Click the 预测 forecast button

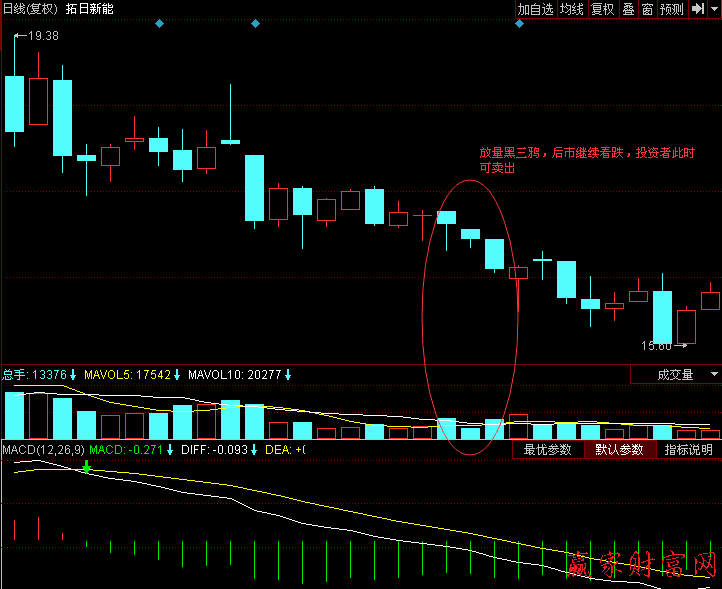point(671,9)
